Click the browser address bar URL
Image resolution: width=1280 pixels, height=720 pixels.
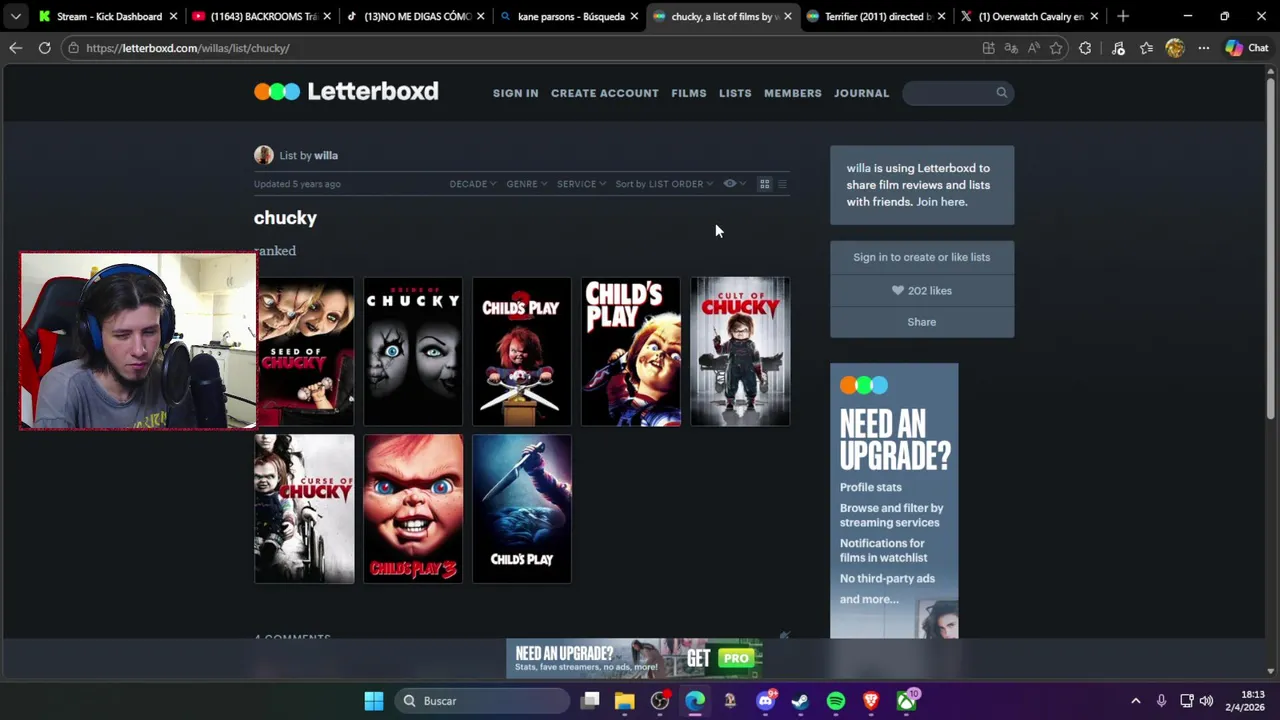coord(188,48)
